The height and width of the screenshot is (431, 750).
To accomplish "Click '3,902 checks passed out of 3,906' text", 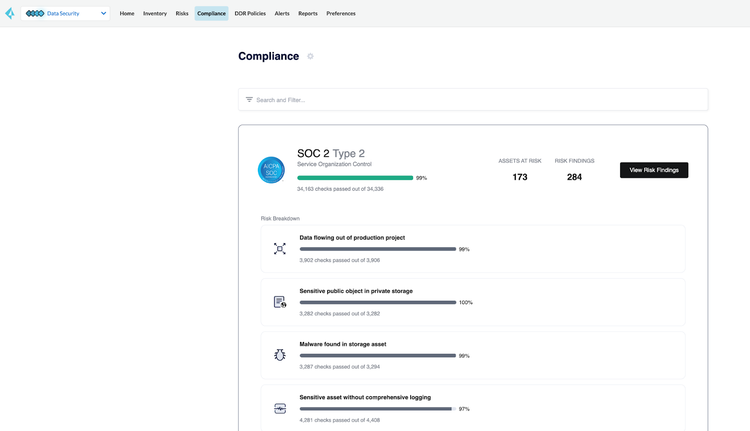I will 340,260.
